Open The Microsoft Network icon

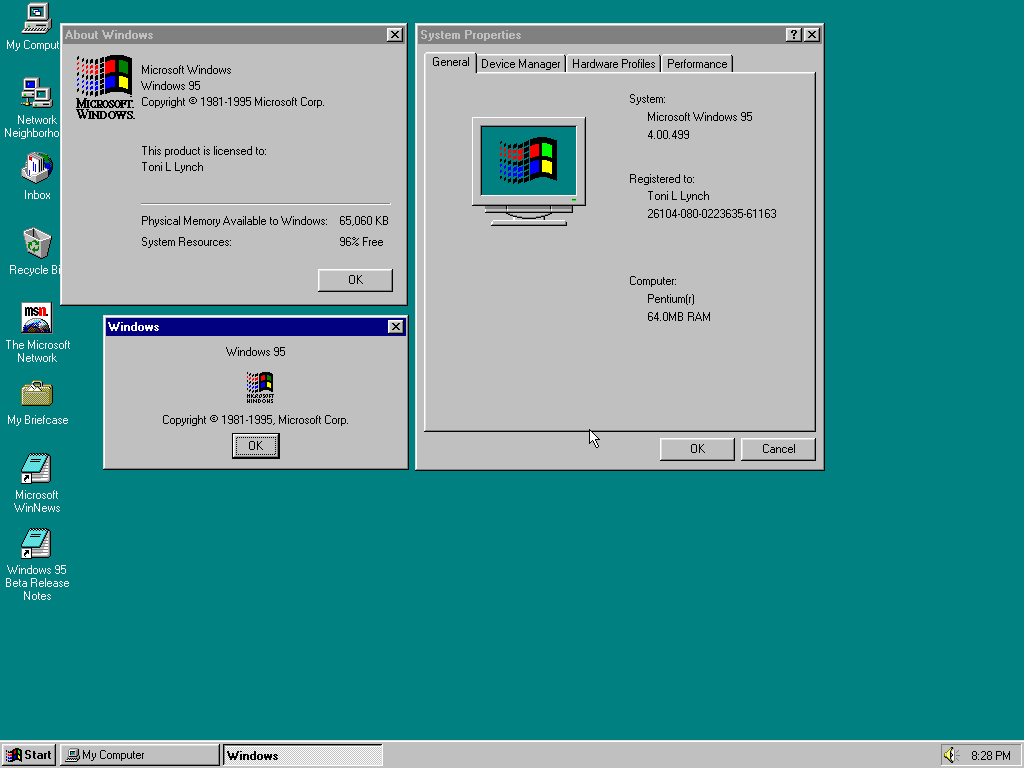tap(35, 318)
